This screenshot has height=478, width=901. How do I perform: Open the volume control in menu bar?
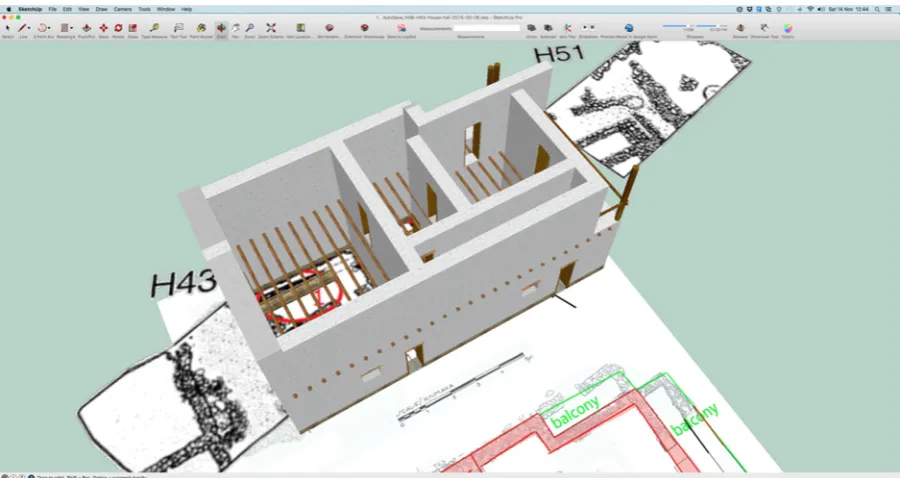[821, 9]
